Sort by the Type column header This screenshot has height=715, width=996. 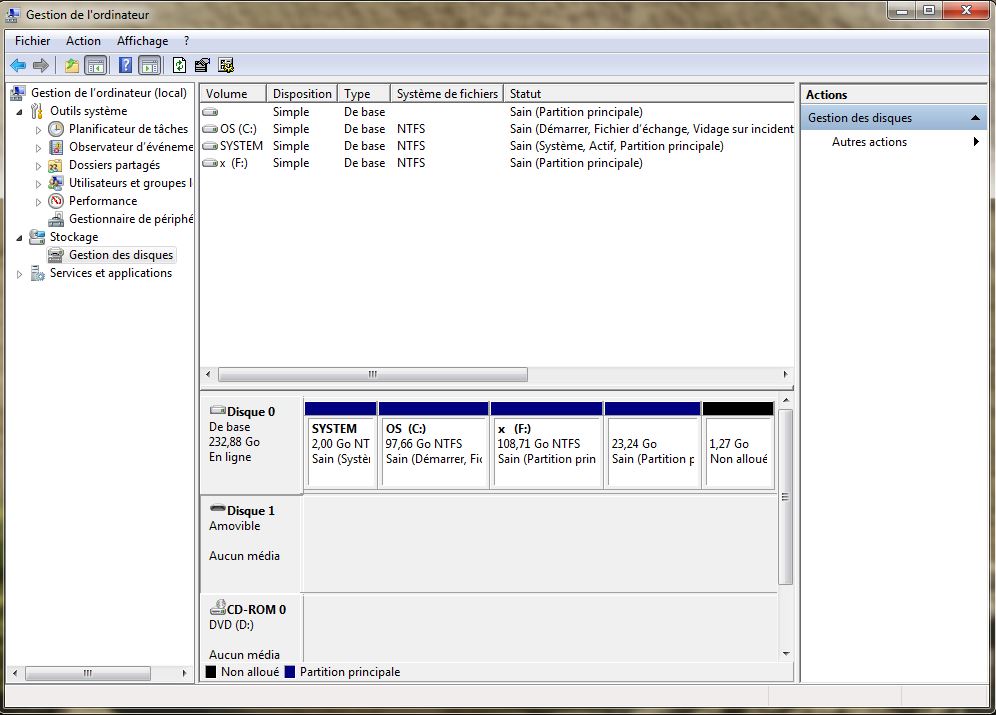364,93
